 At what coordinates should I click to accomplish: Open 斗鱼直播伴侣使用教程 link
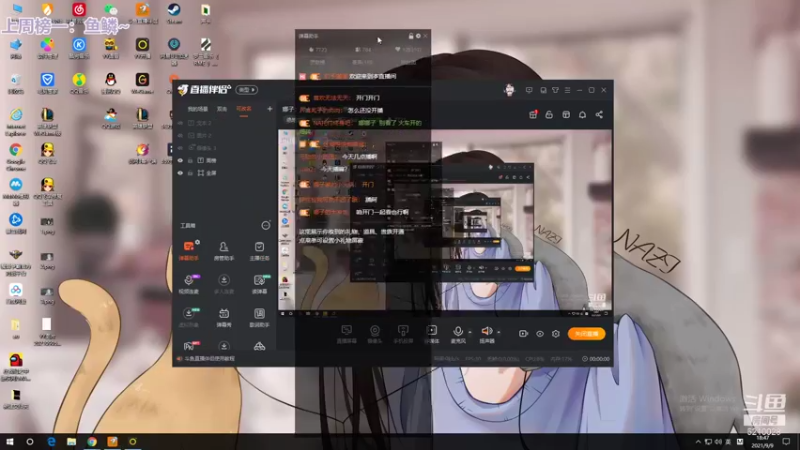click(209, 359)
